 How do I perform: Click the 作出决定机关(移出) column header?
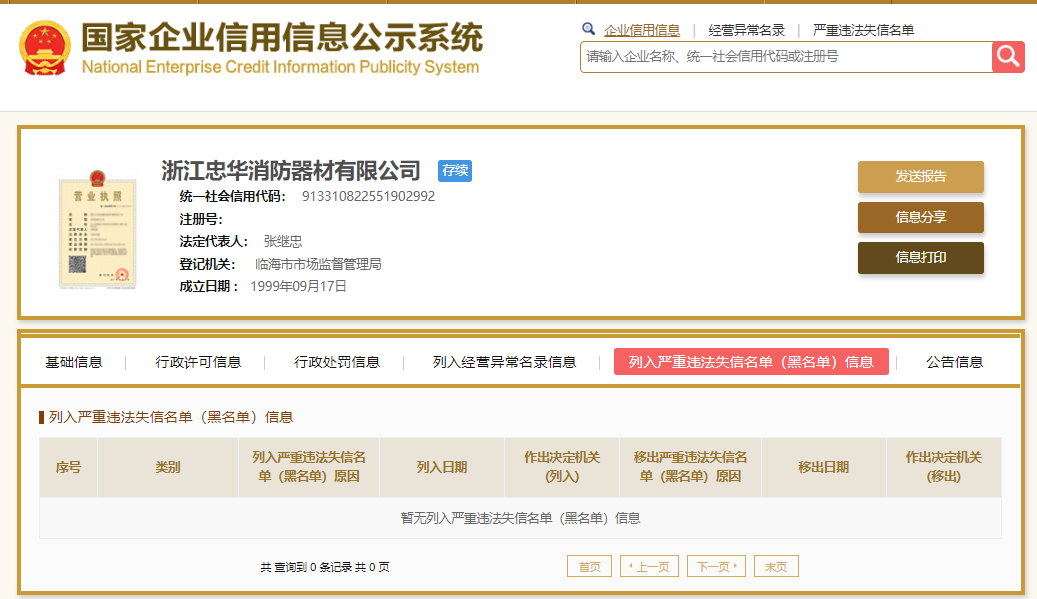(944, 467)
